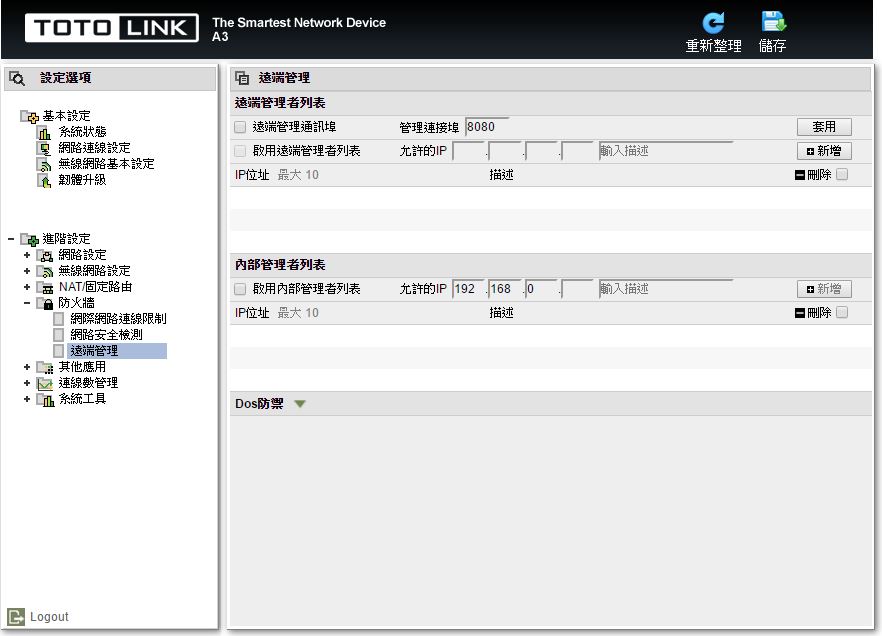Click the 網路安全檢測 page icon
Screen dimensions: 882x636
coord(58,335)
